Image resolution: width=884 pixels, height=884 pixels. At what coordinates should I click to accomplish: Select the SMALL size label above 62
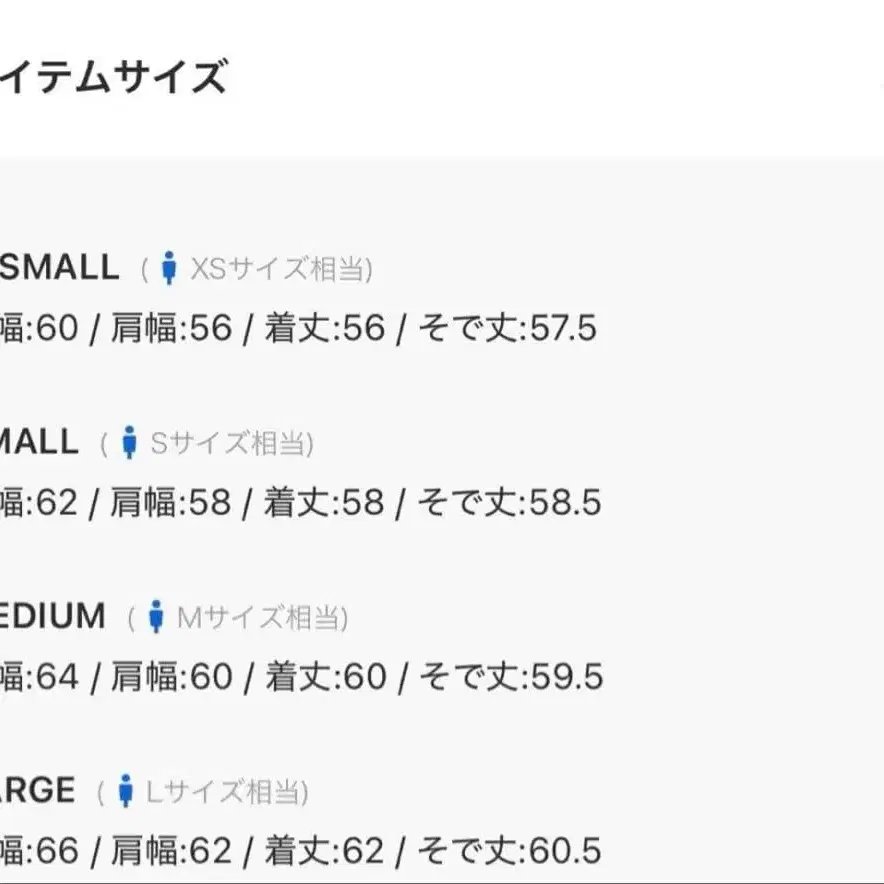(38, 442)
